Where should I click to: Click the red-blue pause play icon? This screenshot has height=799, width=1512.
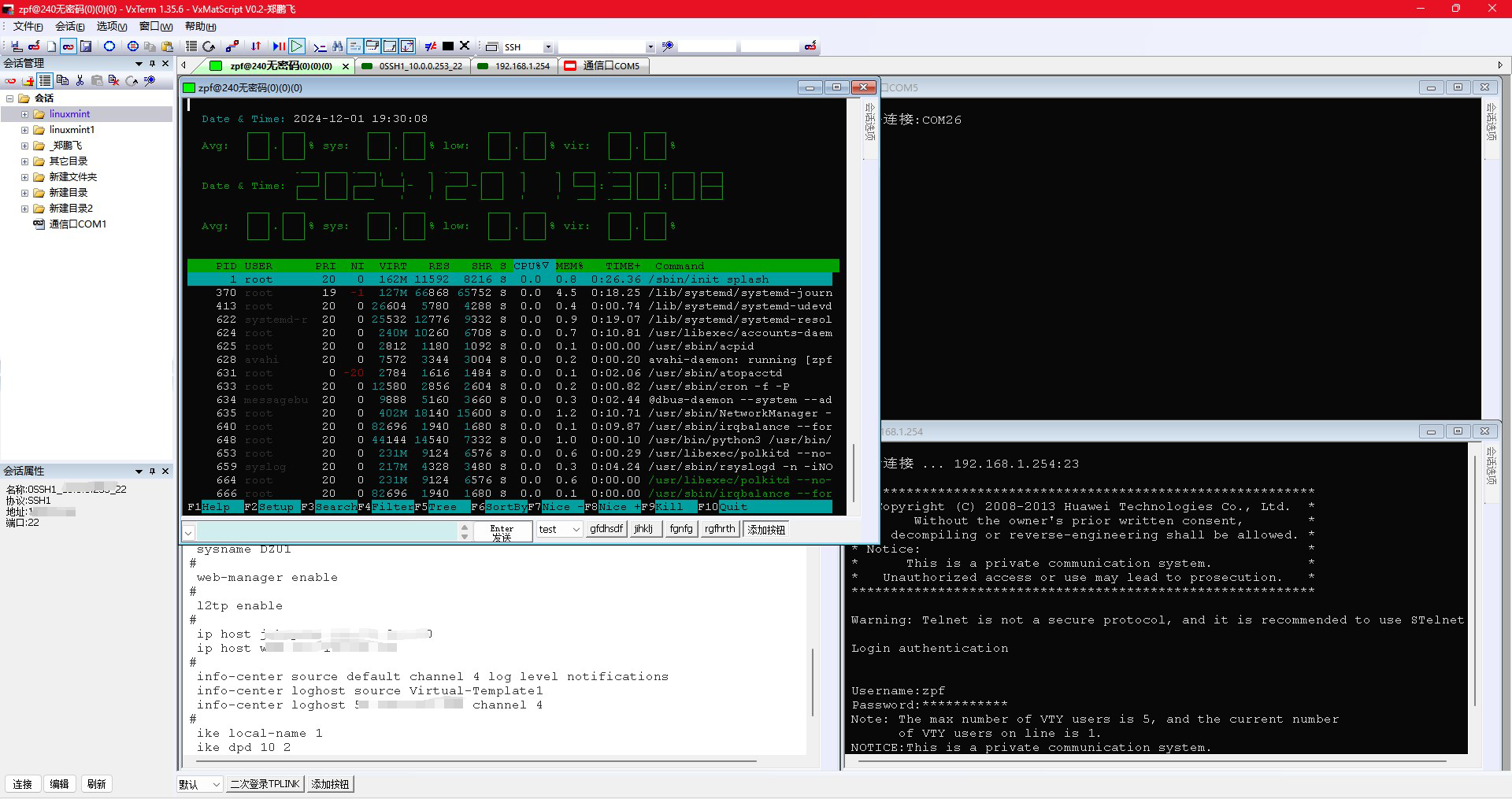point(279,46)
